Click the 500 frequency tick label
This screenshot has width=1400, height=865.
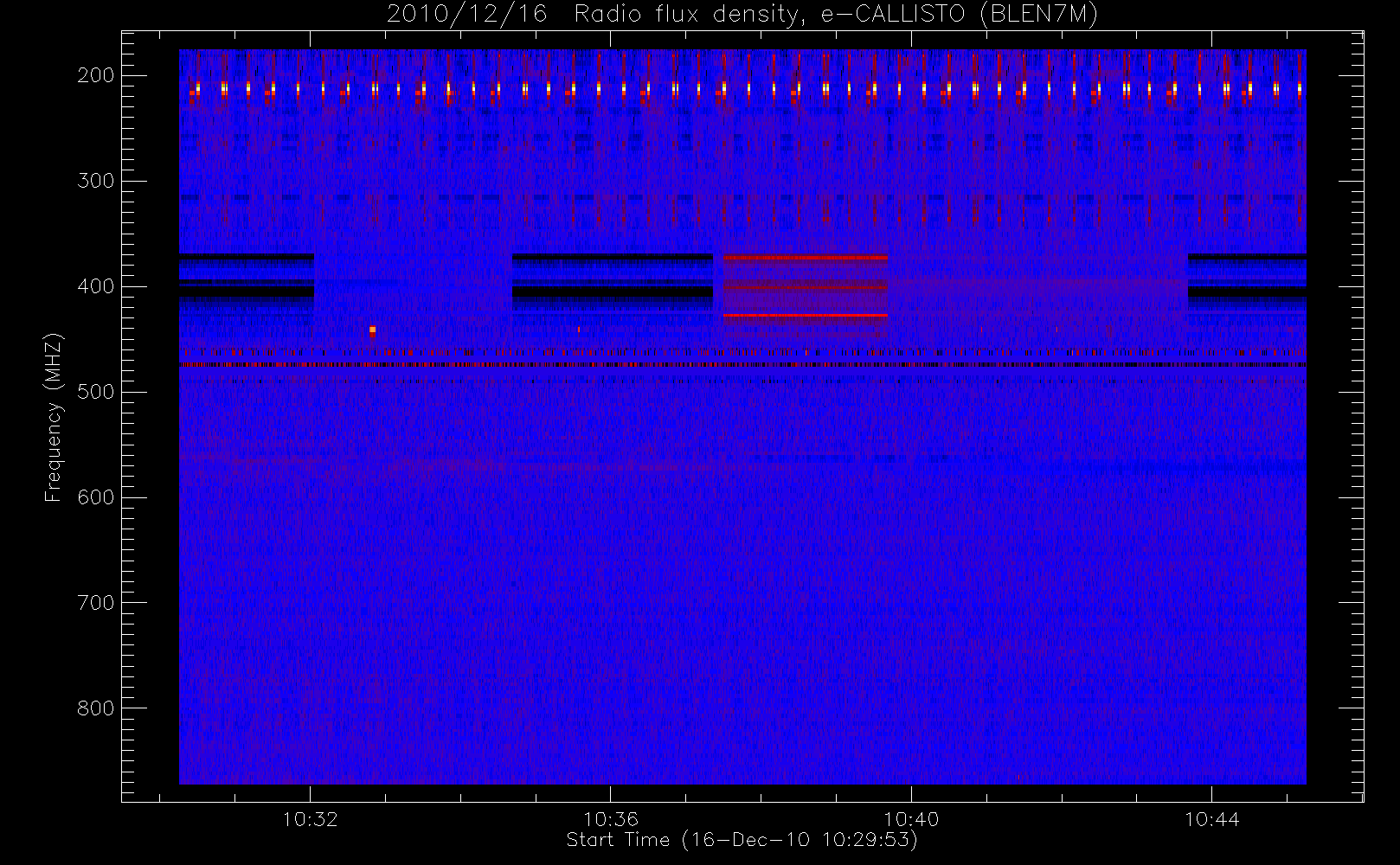(x=95, y=392)
